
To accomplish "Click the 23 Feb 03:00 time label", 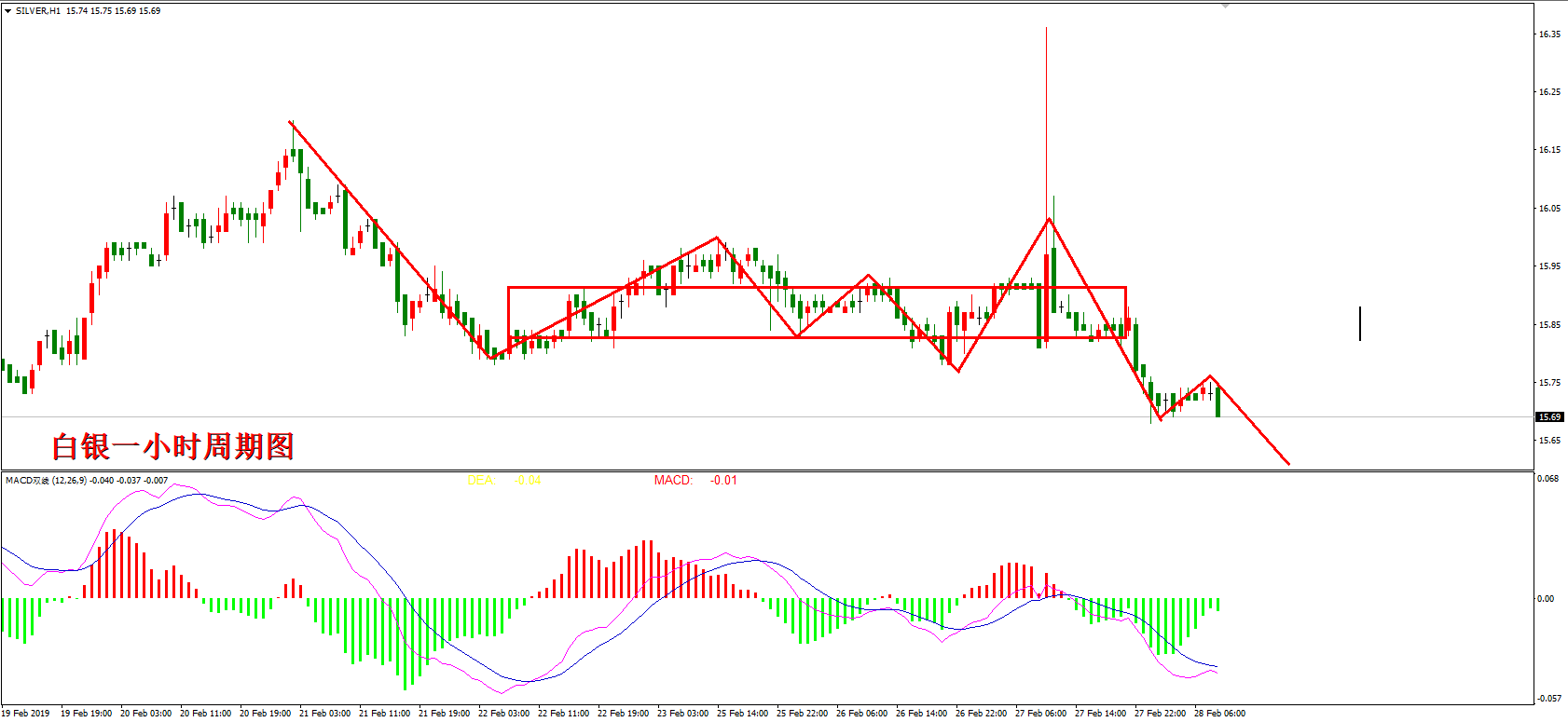I will (x=682, y=714).
